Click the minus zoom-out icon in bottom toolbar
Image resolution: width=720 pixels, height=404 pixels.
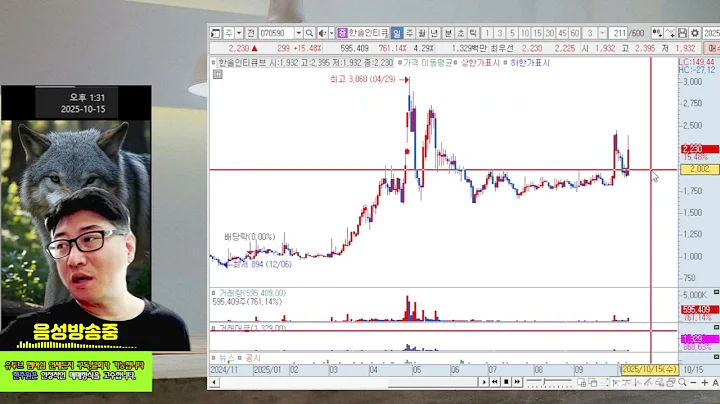[694, 382]
